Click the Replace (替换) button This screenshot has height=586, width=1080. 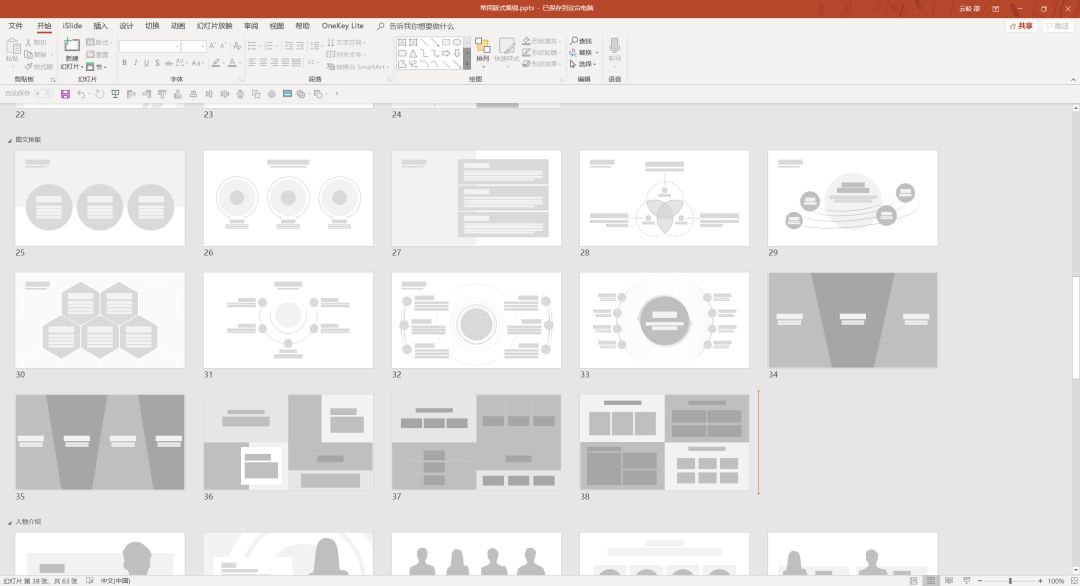point(583,52)
